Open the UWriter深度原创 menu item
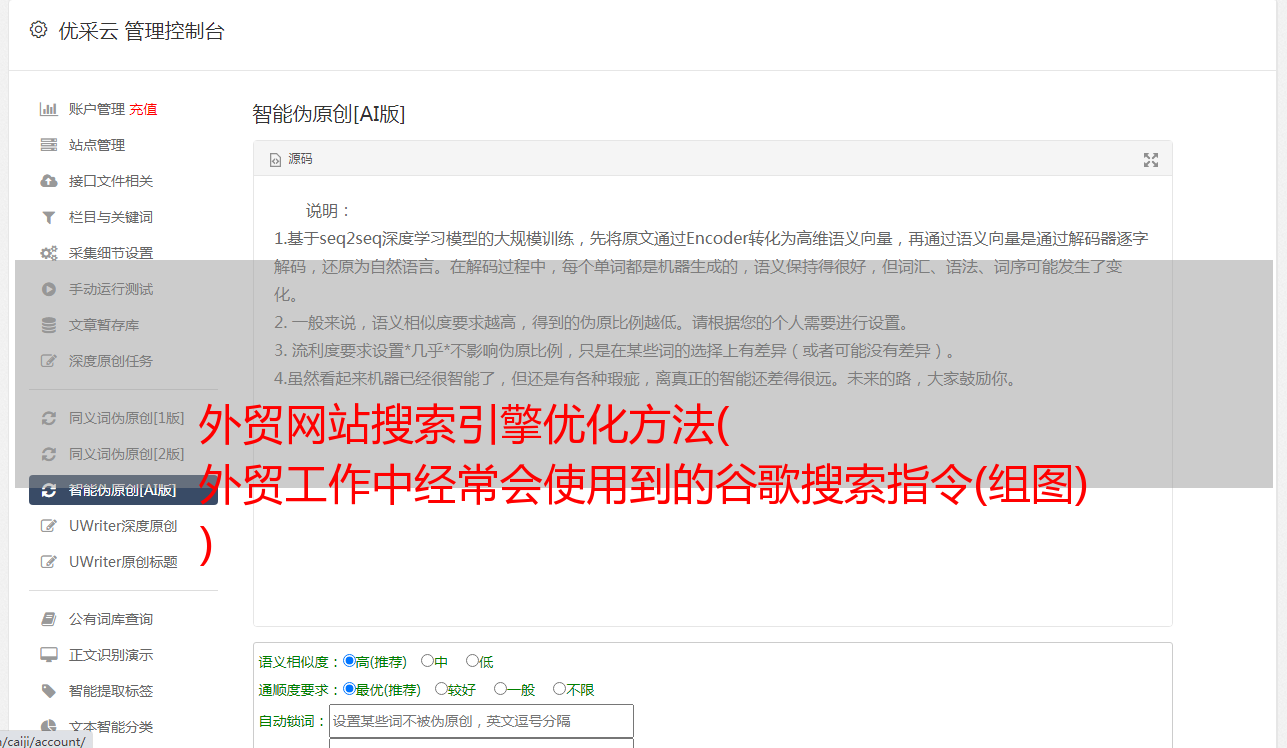Viewport: 1287px width, 748px height. tap(123, 526)
